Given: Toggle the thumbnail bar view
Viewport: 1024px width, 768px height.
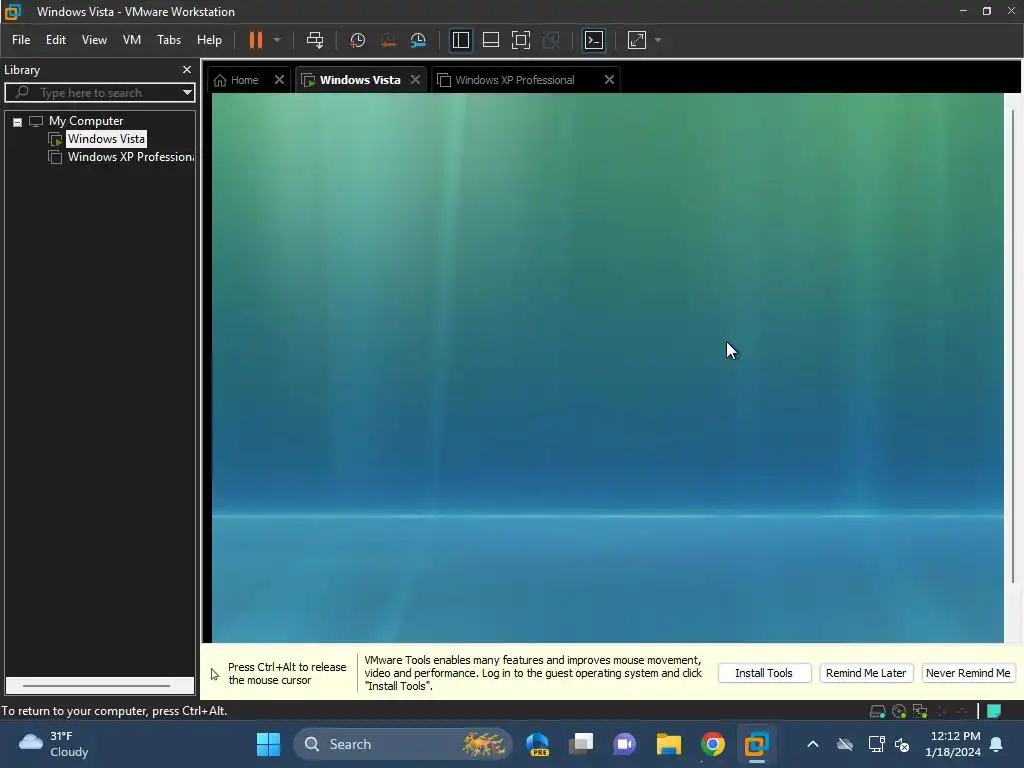Looking at the screenshot, I should click(490, 40).
